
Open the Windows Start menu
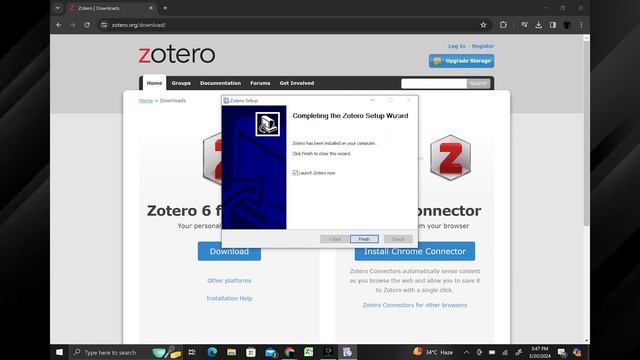tap(59, 352)
